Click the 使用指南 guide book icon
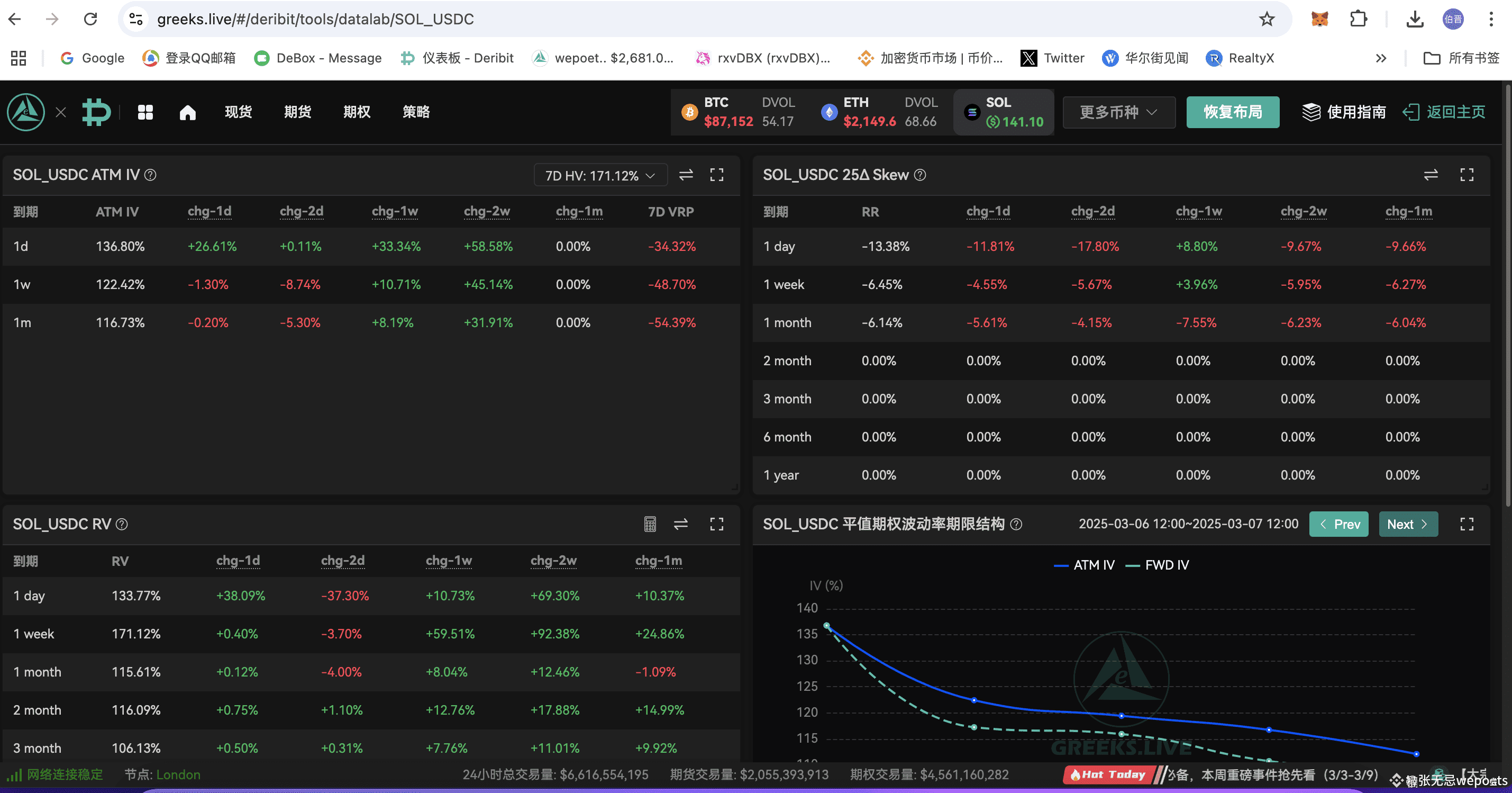 tap(1313, 112)
